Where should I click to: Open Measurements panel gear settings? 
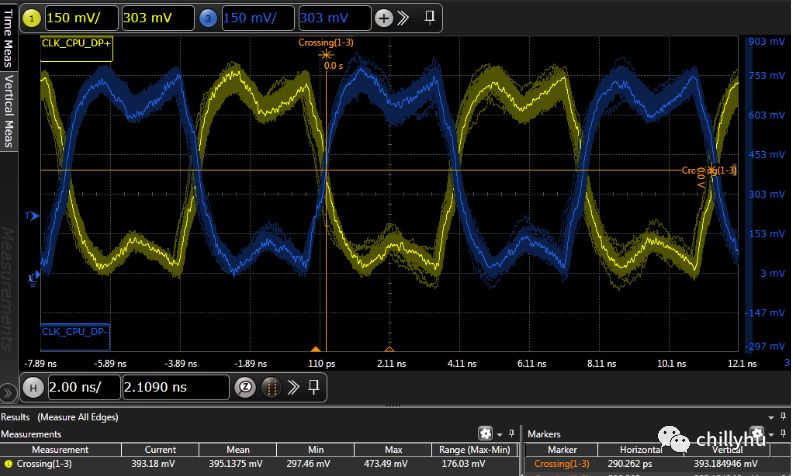coord(485,434)
